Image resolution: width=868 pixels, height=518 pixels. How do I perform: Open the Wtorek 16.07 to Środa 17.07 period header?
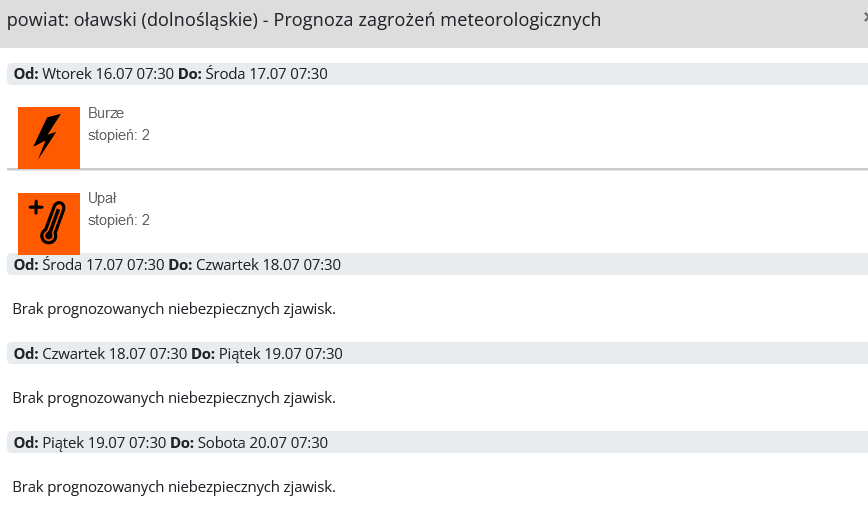(437, 74)
